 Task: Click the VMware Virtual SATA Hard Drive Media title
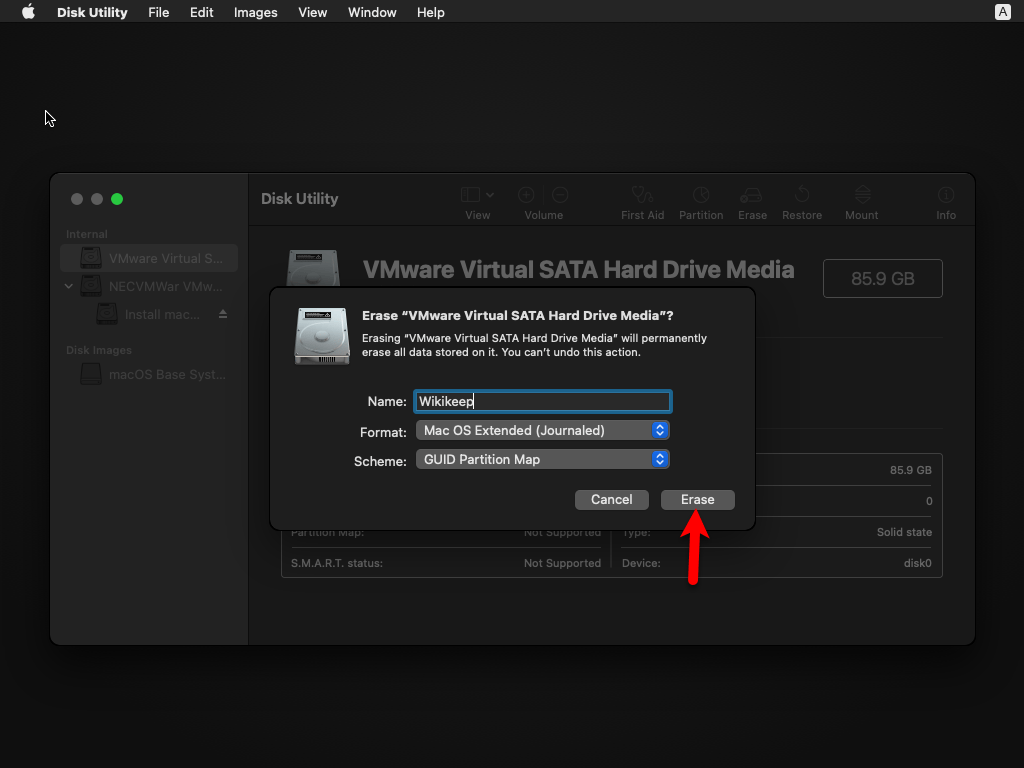coord(579,270)
